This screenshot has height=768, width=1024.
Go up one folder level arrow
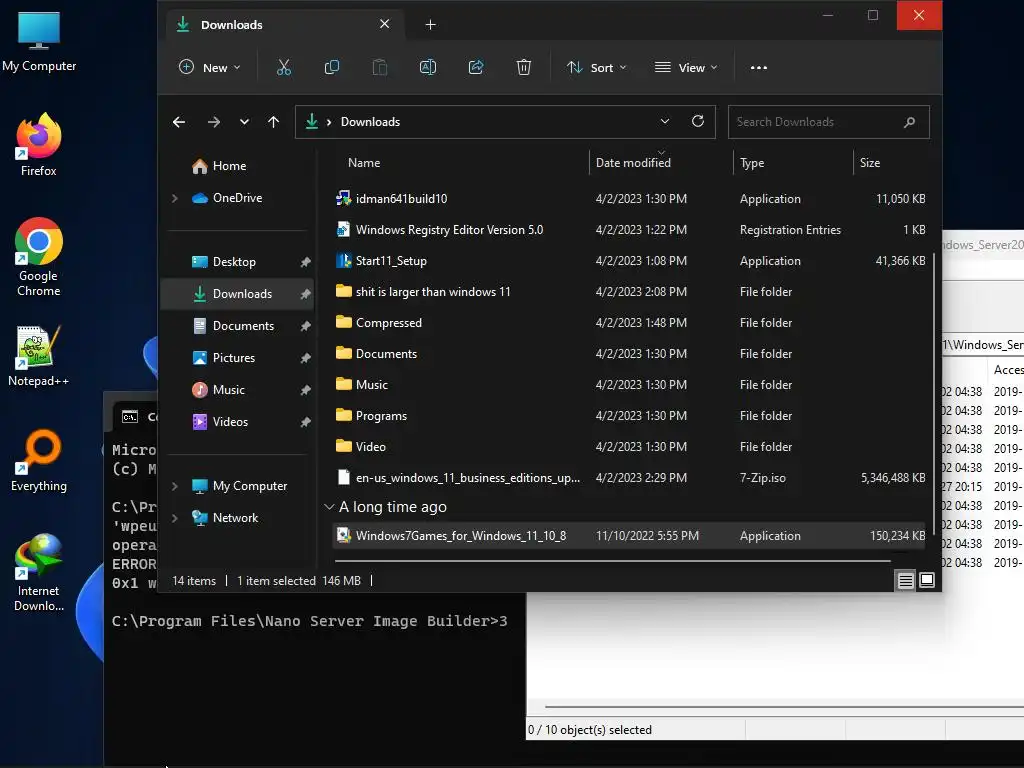274,122
